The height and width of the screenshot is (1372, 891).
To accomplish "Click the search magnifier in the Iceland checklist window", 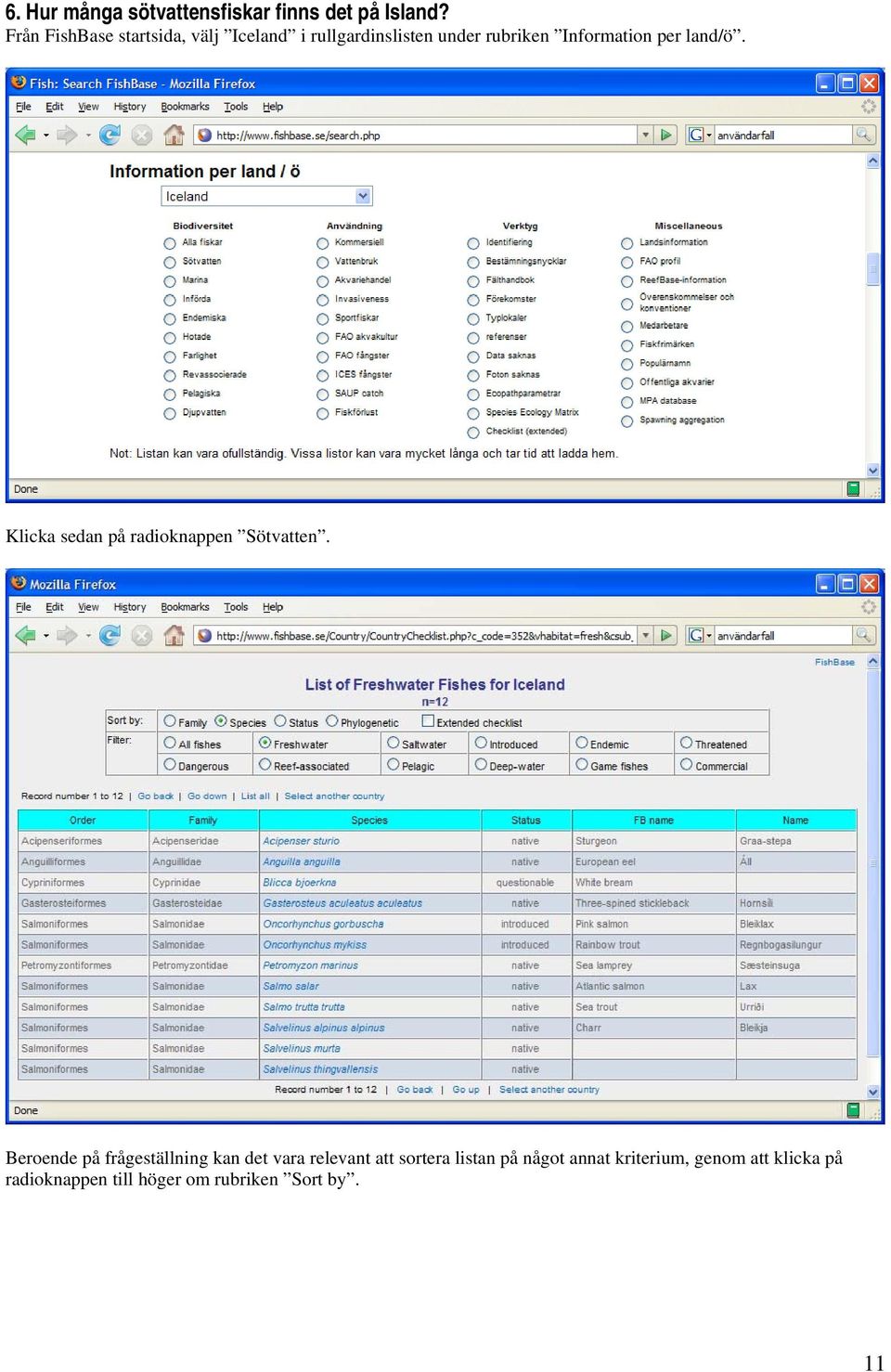I will [864, 635].
